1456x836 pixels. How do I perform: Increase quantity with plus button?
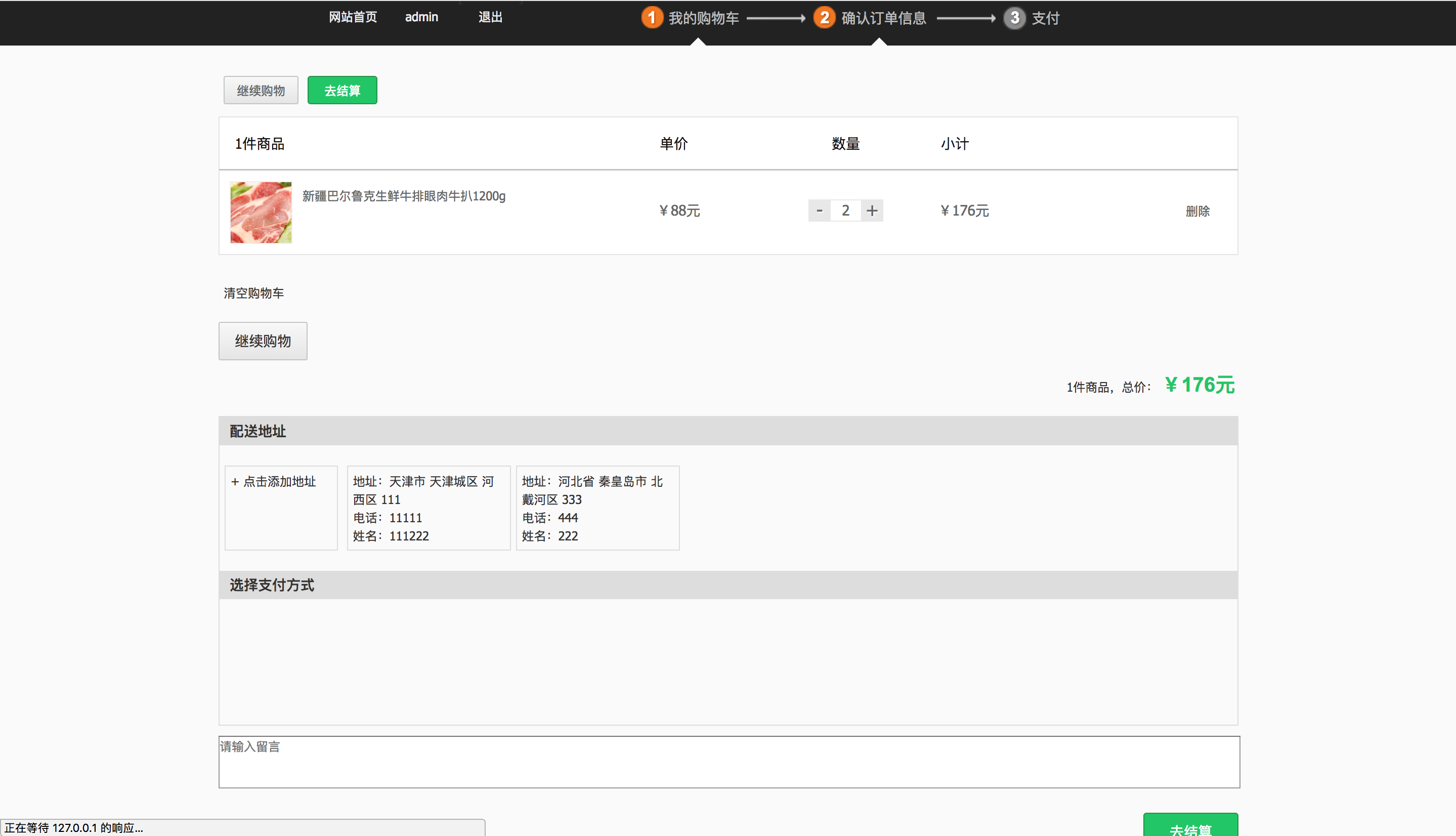[x=872, y=211]
